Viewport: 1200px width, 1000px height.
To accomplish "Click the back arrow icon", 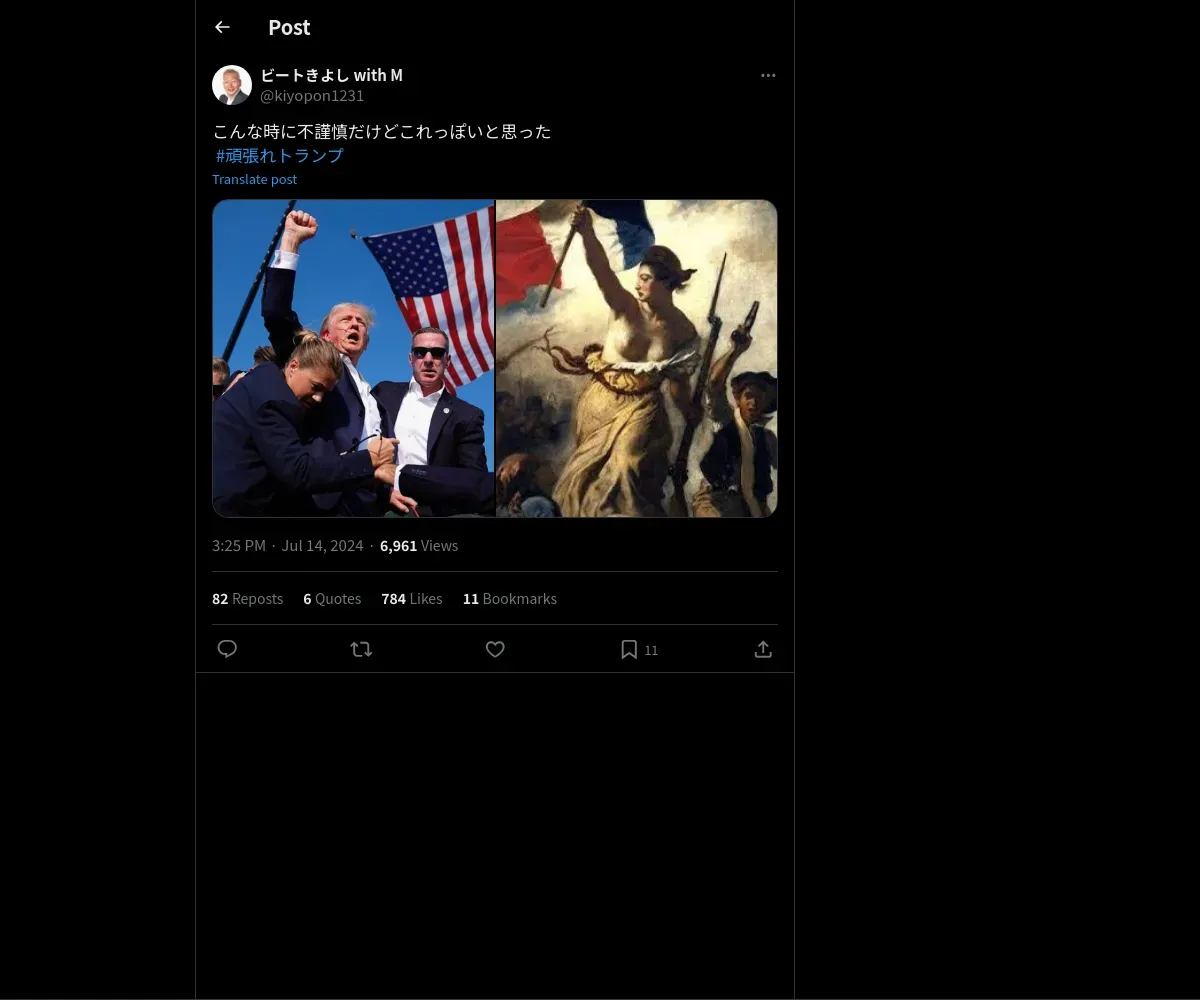I will pos(222,27).
